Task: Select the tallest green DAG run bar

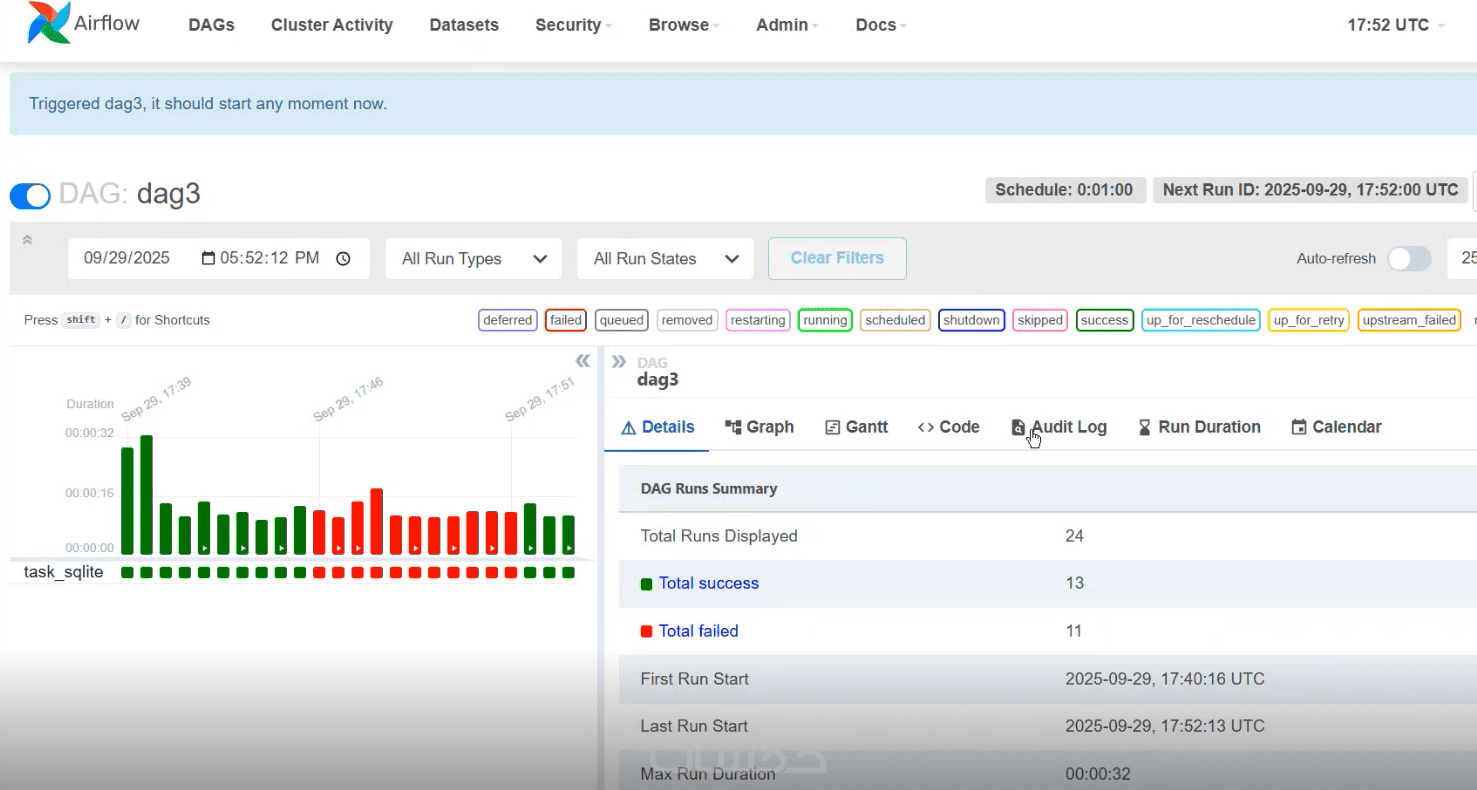Action: (x=146, y=495)
